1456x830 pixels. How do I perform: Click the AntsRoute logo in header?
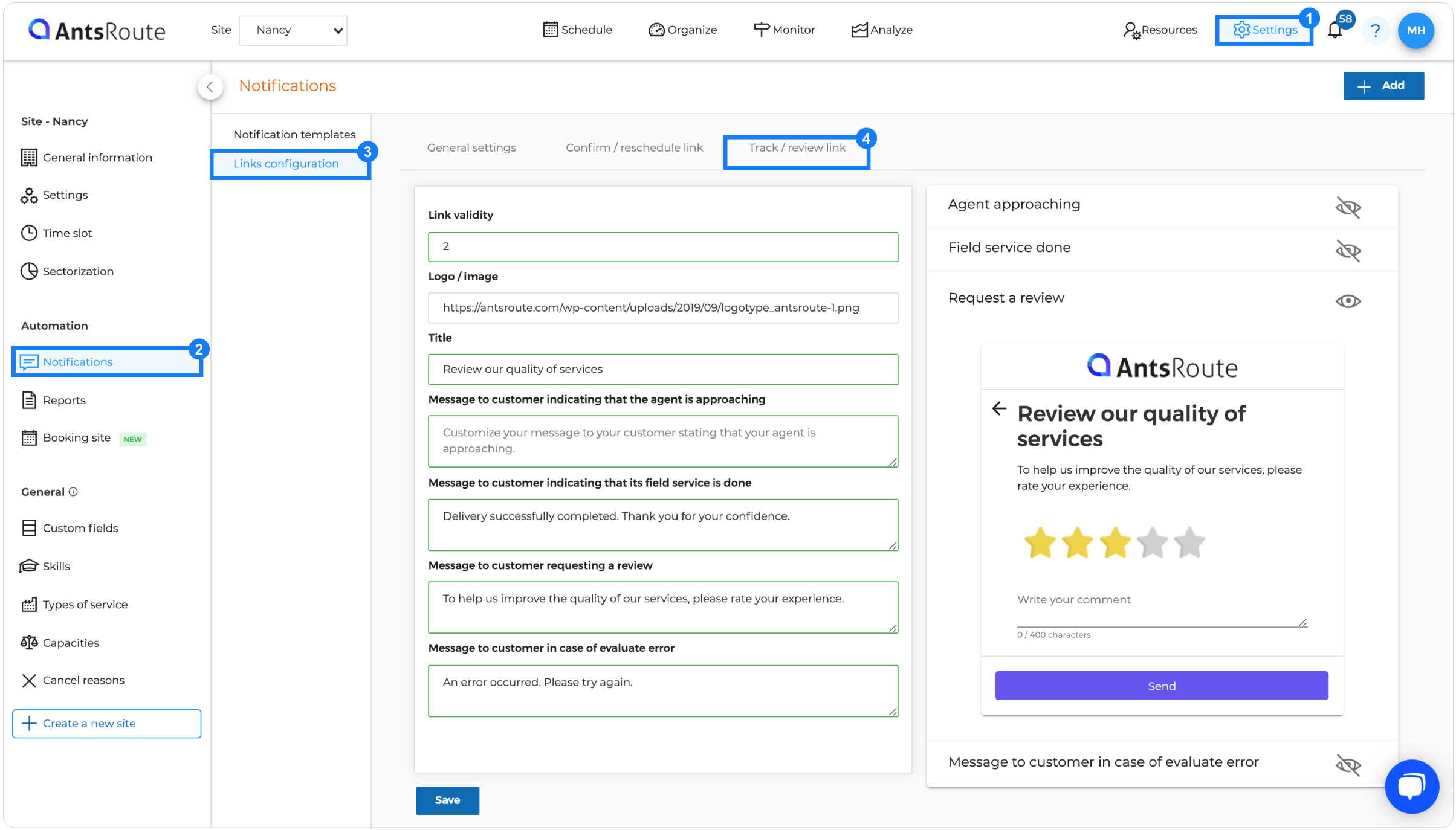point(97,30)
